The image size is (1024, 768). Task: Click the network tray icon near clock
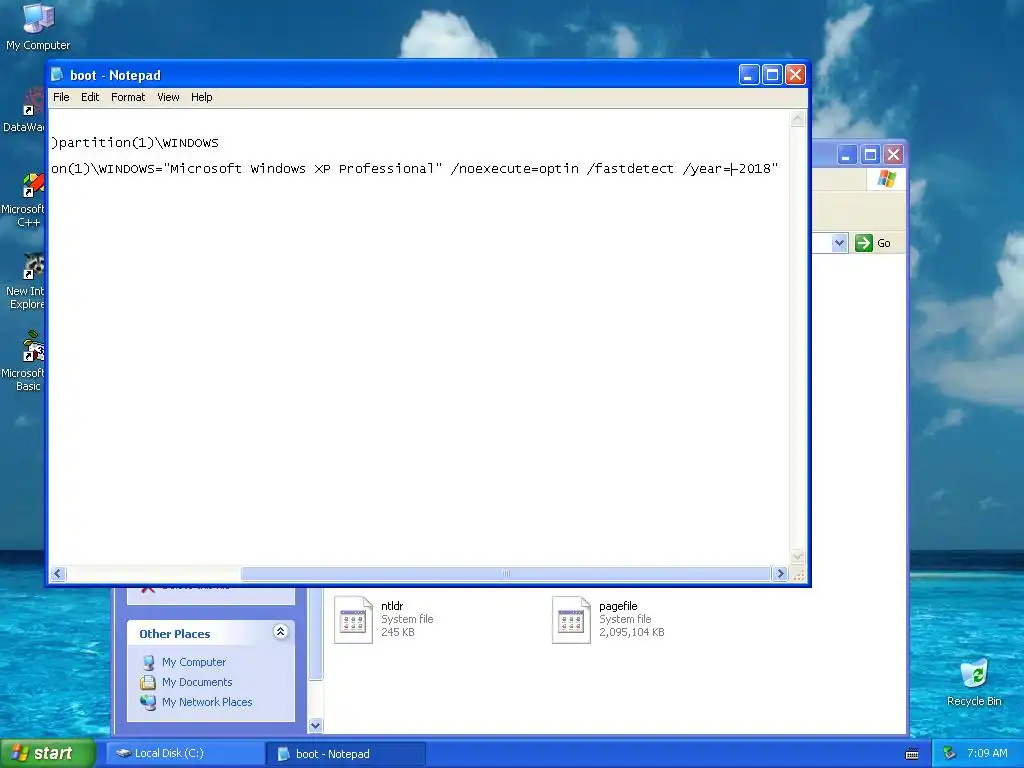[x=950, y=754]
